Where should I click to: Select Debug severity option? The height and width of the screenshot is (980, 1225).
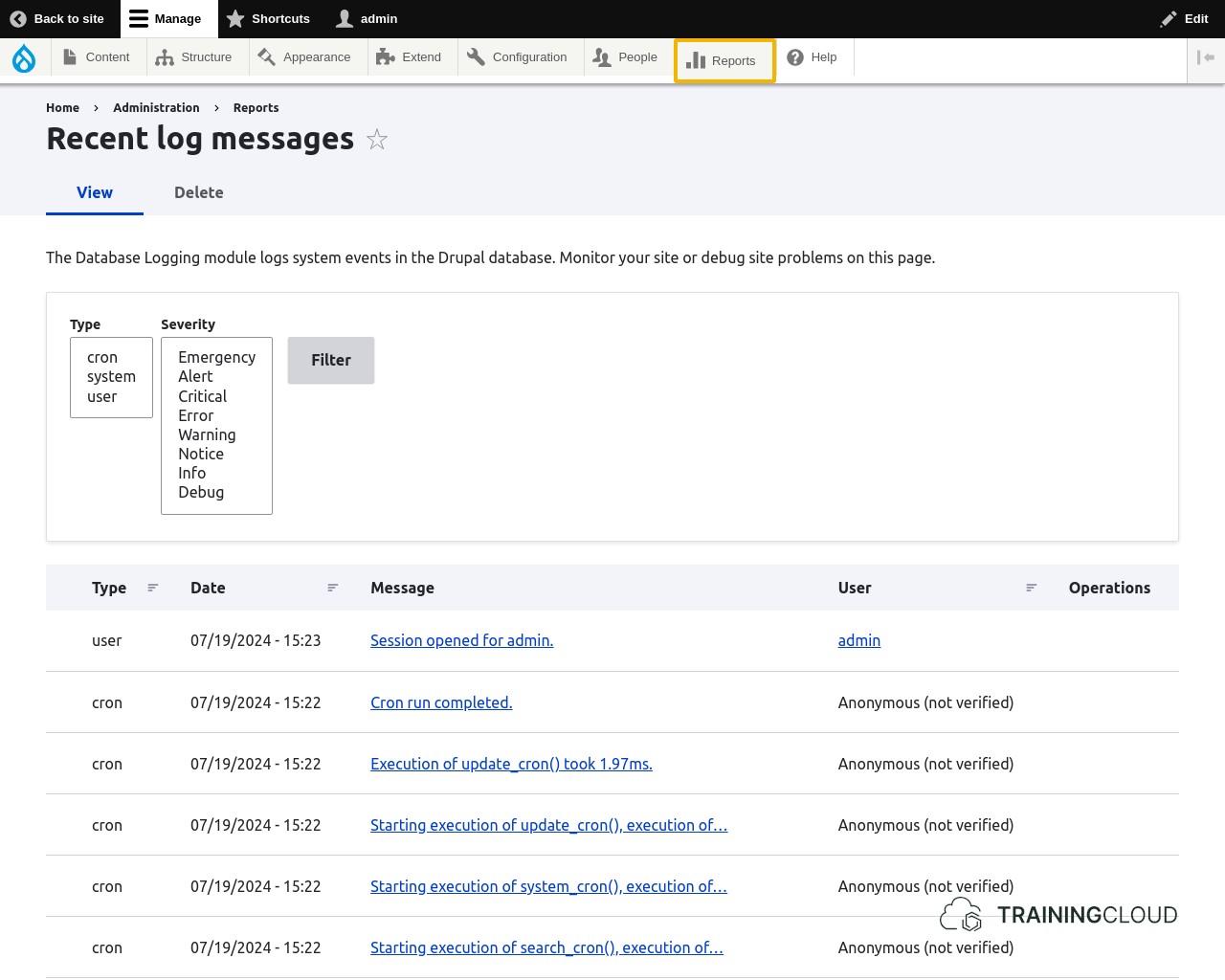pyautogui.click(x=216, y=492)
